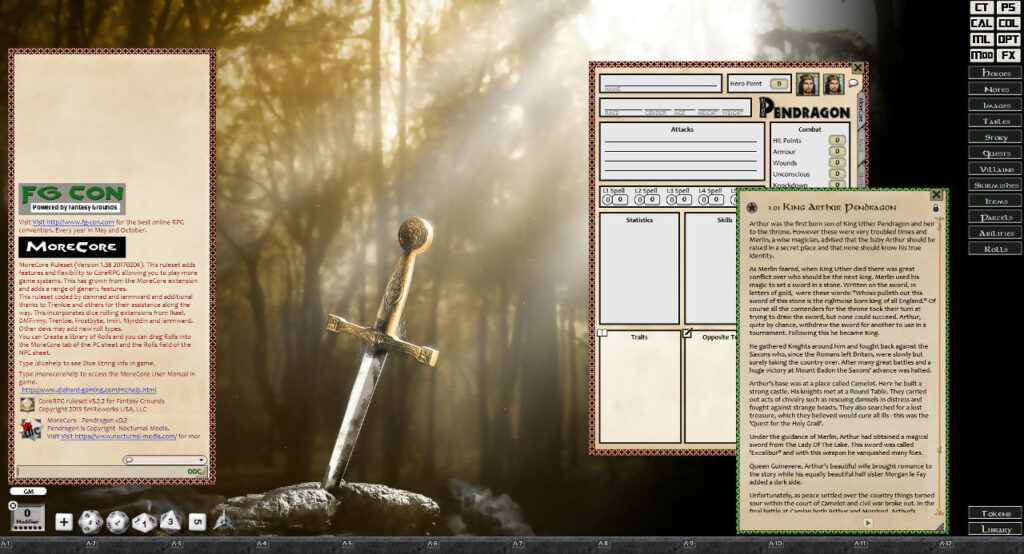
Task: Open the Items list in sidebar
Action: [x=996, y=201]
